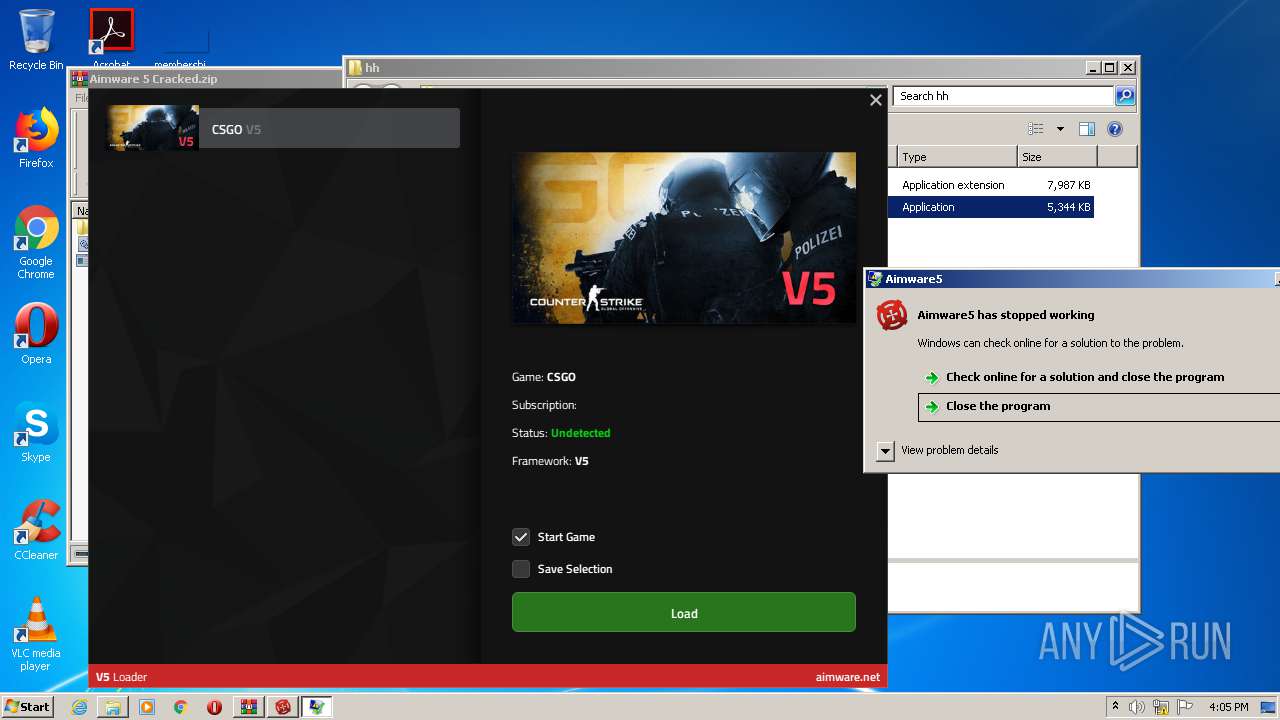Toggle the preview pane icon
The width and height of the screenshot is (1280, 720).
coord(1087,129)
